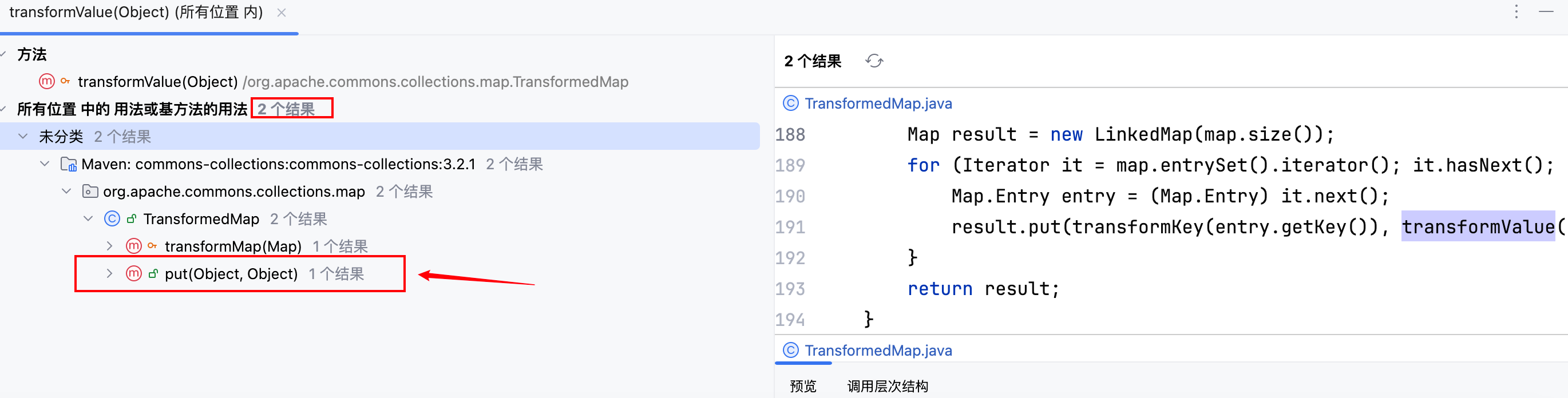The image size is (1568, 398).
Task: Click the org.apache.commons.collections.map package icon
Action: point(90,192)
